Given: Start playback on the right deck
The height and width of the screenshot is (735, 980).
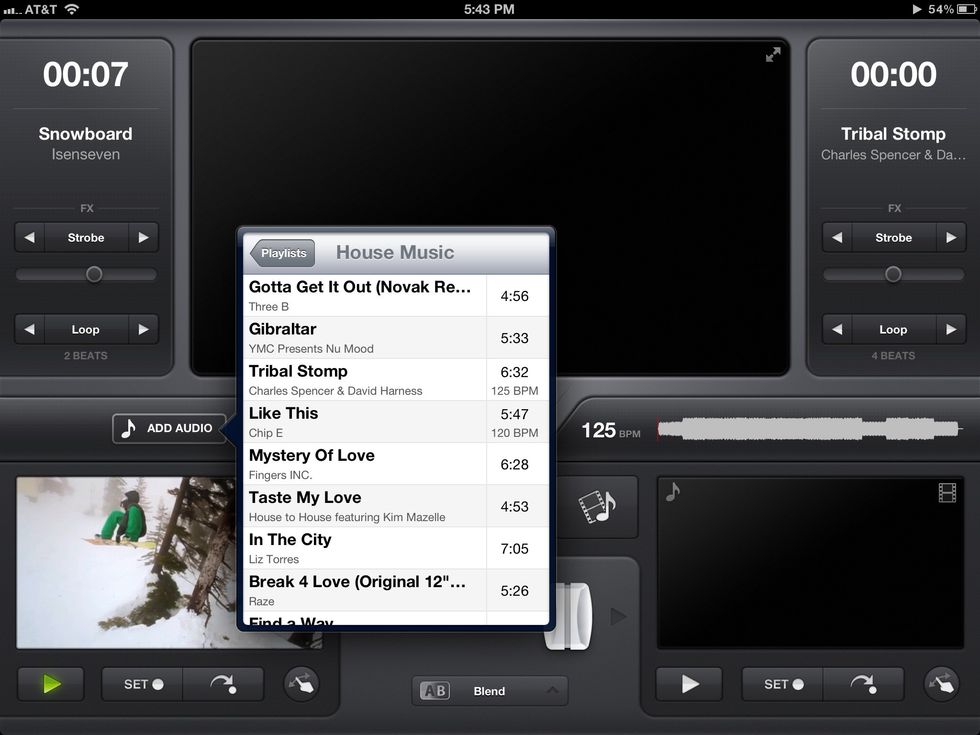Looking at the screenshot, I should pos(689,684).
